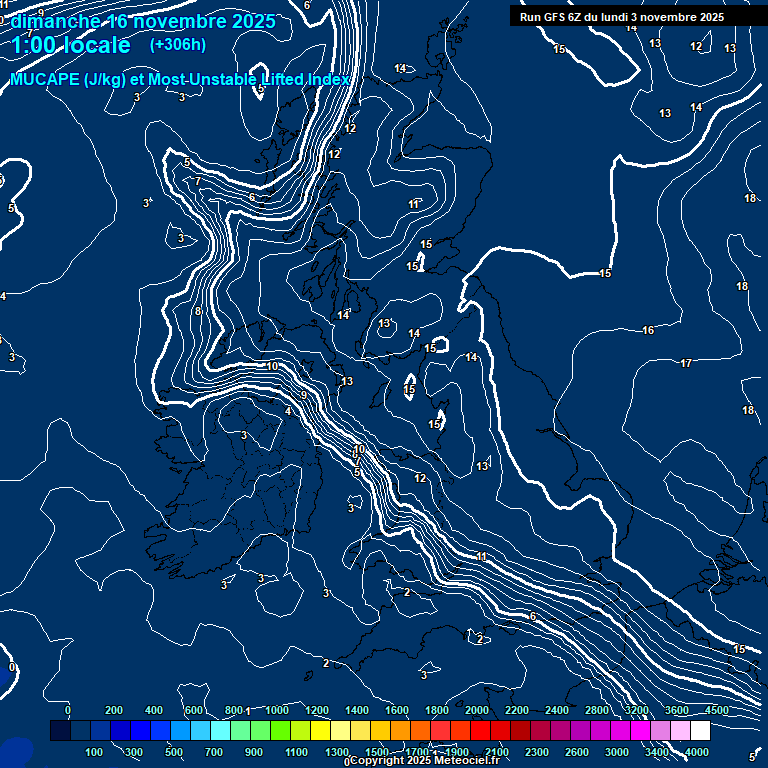Click the '(+306h)' forecast hour offset
The image size is (768, 768).
178,45
